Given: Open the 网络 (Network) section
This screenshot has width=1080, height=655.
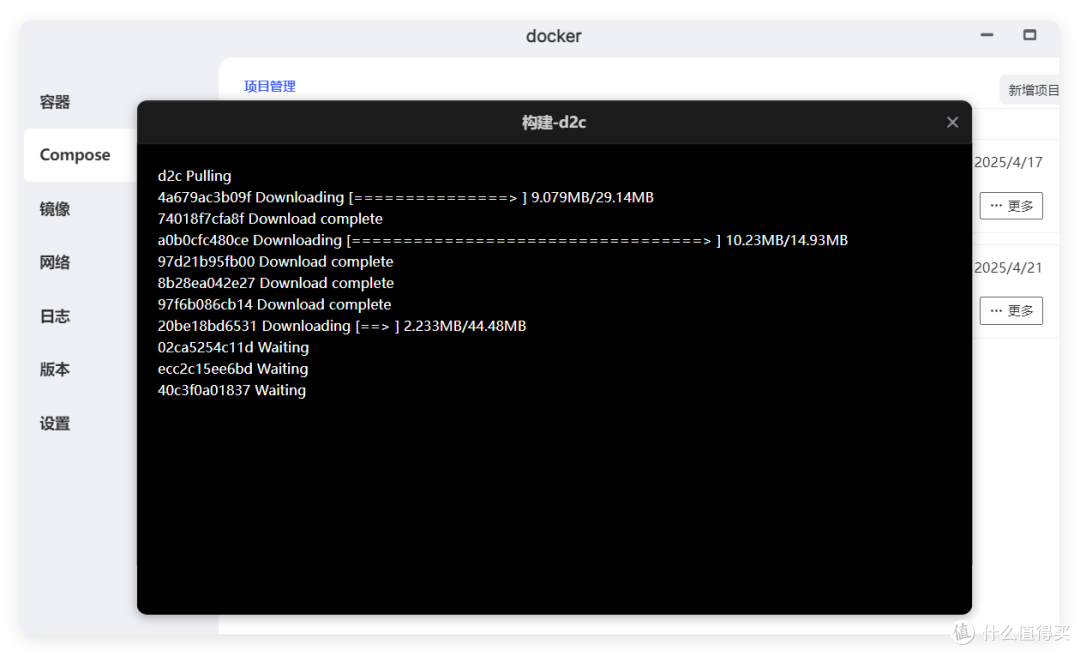Looking at the screenshot, I should pyautogui.click(x=54, y=262).
